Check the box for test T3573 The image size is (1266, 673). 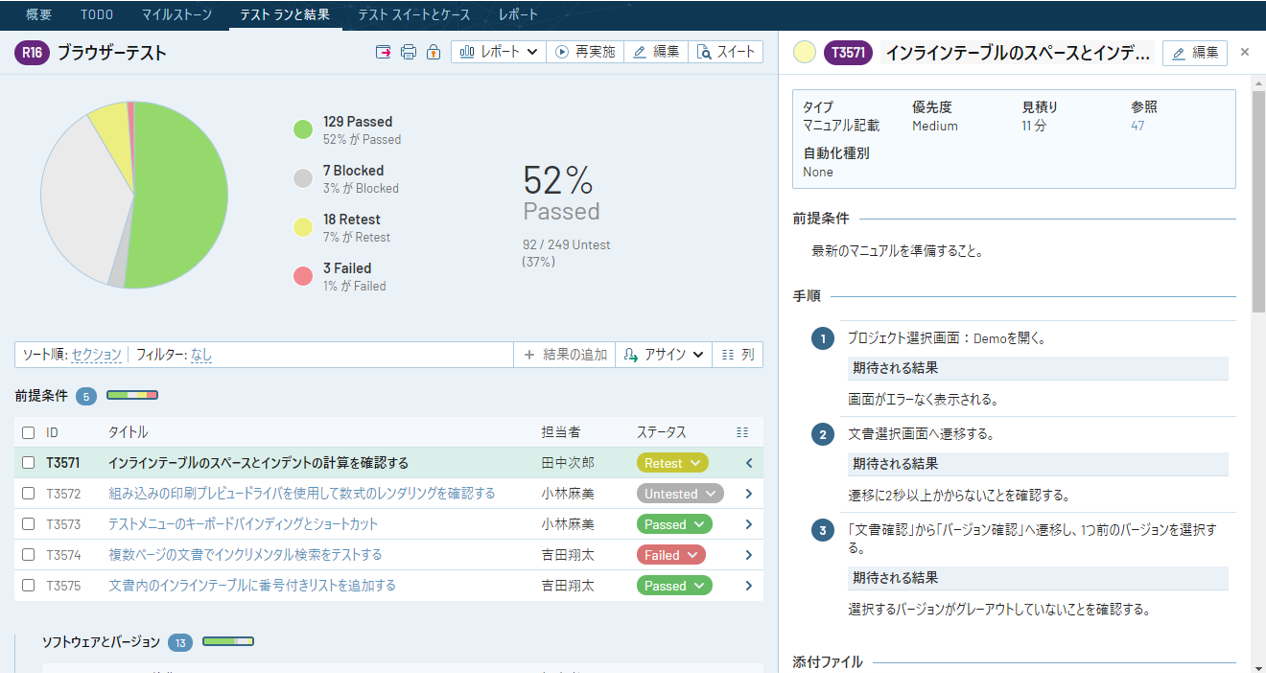click(x=28, y=524)
